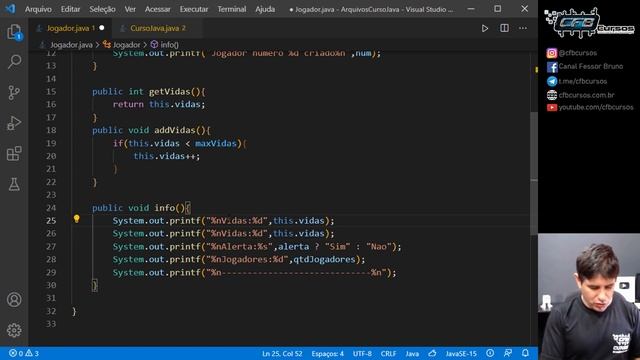This screenshot has height=360, width=640.
Task: Open the Manage gear menu
Action: pos(14,330)
